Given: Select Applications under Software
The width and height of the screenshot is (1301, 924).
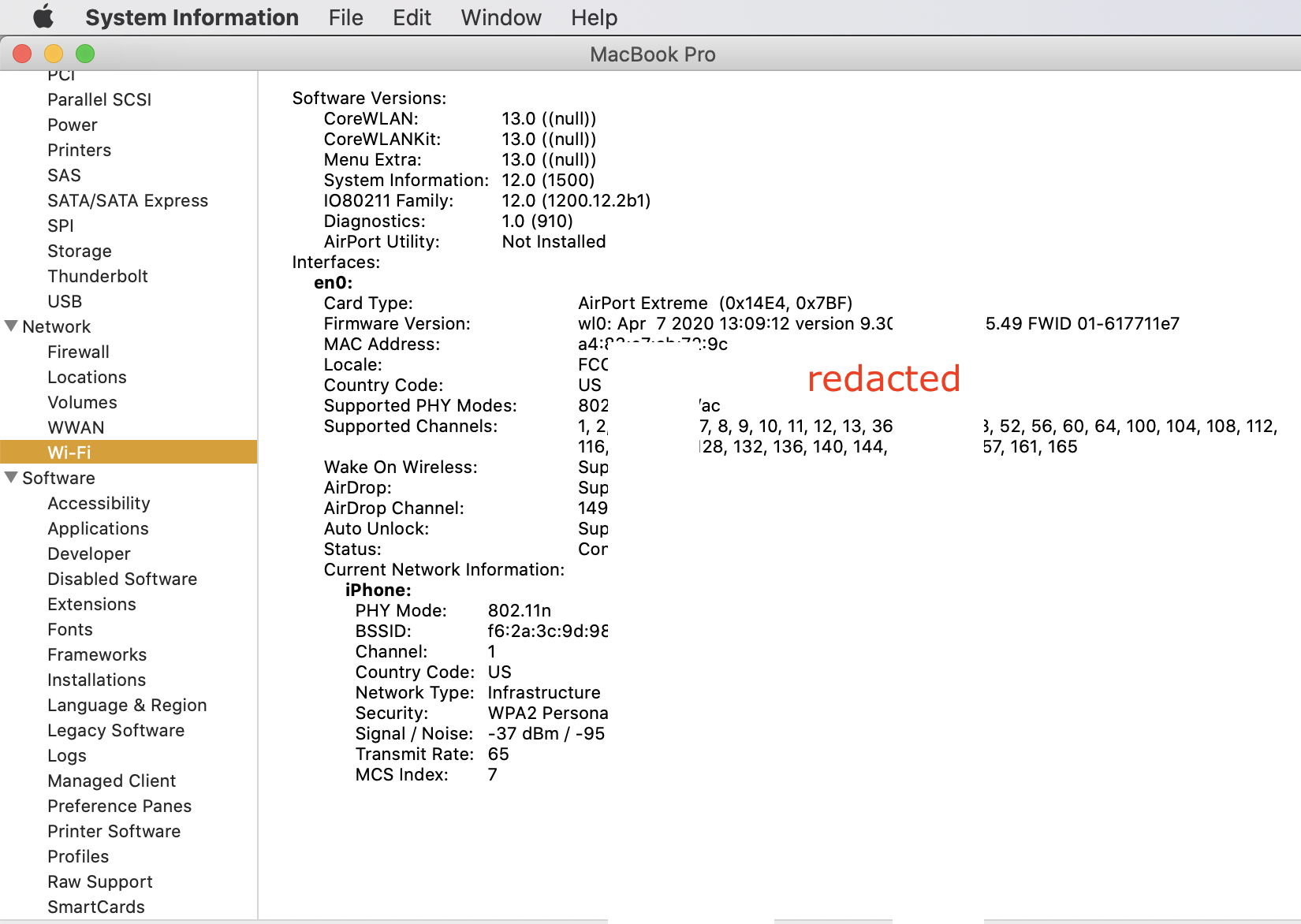Looking at the screenshot, I should tap(98, 528).
